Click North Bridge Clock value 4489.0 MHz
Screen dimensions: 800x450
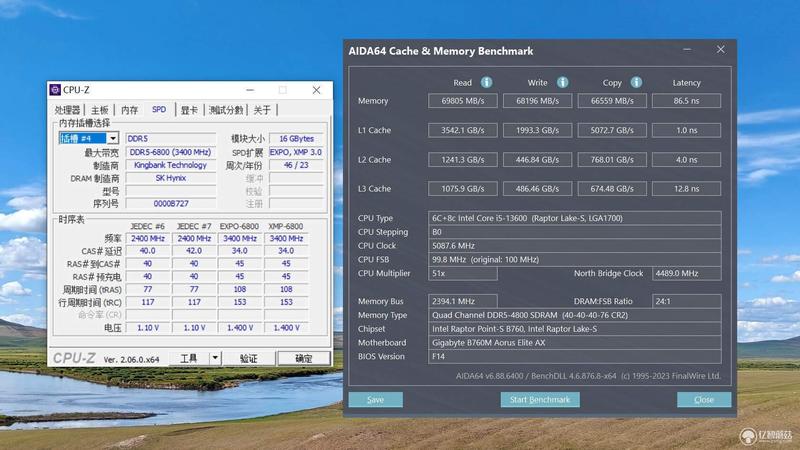click(x=686, y=273)
